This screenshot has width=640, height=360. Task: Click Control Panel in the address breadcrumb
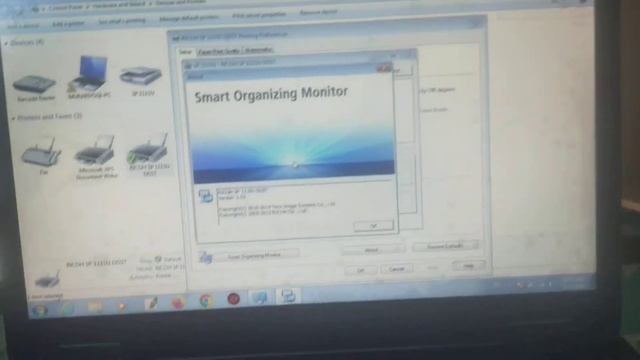(66, 8)
